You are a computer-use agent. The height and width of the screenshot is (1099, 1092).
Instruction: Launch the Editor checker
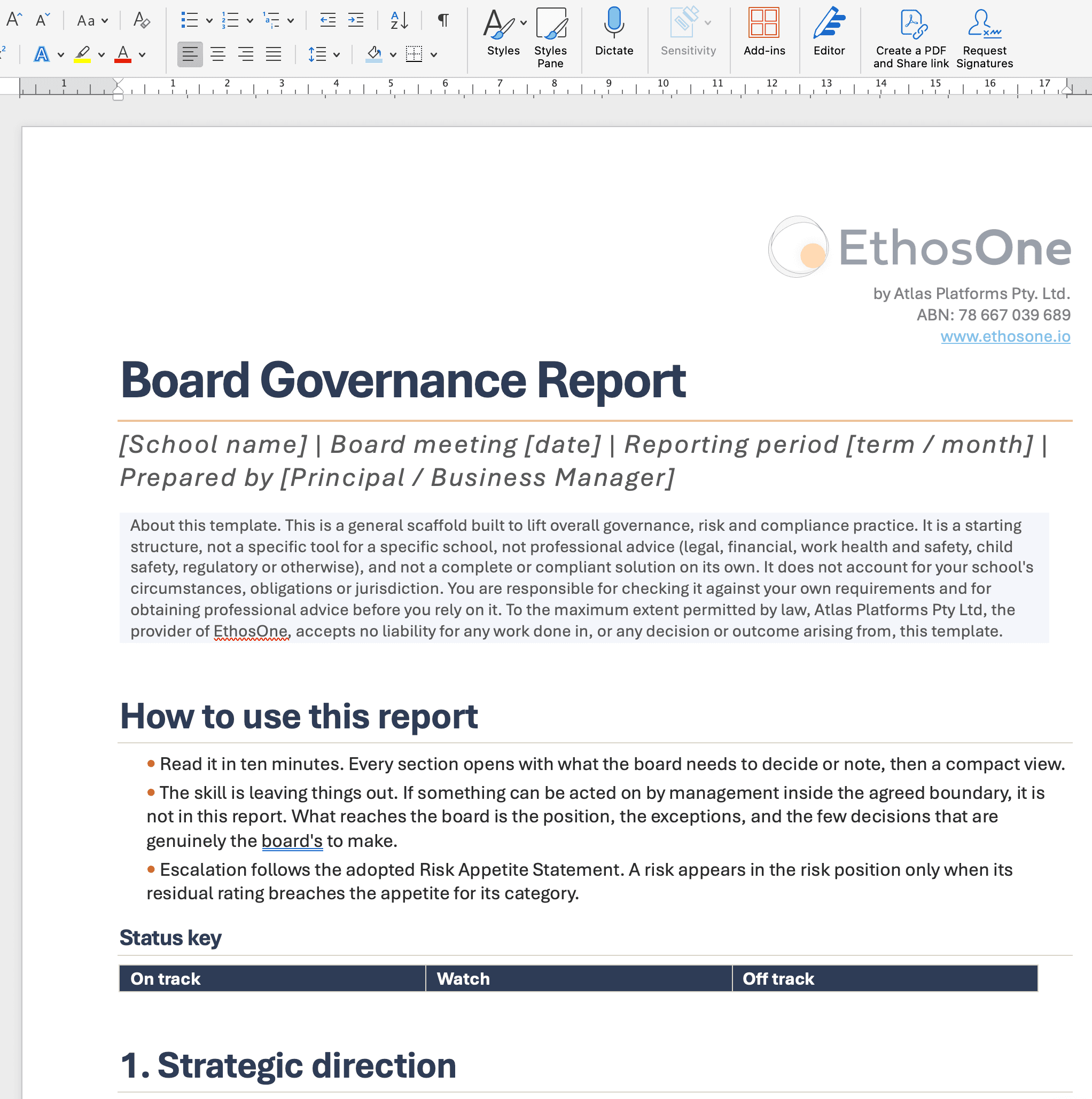pos(829,32)
